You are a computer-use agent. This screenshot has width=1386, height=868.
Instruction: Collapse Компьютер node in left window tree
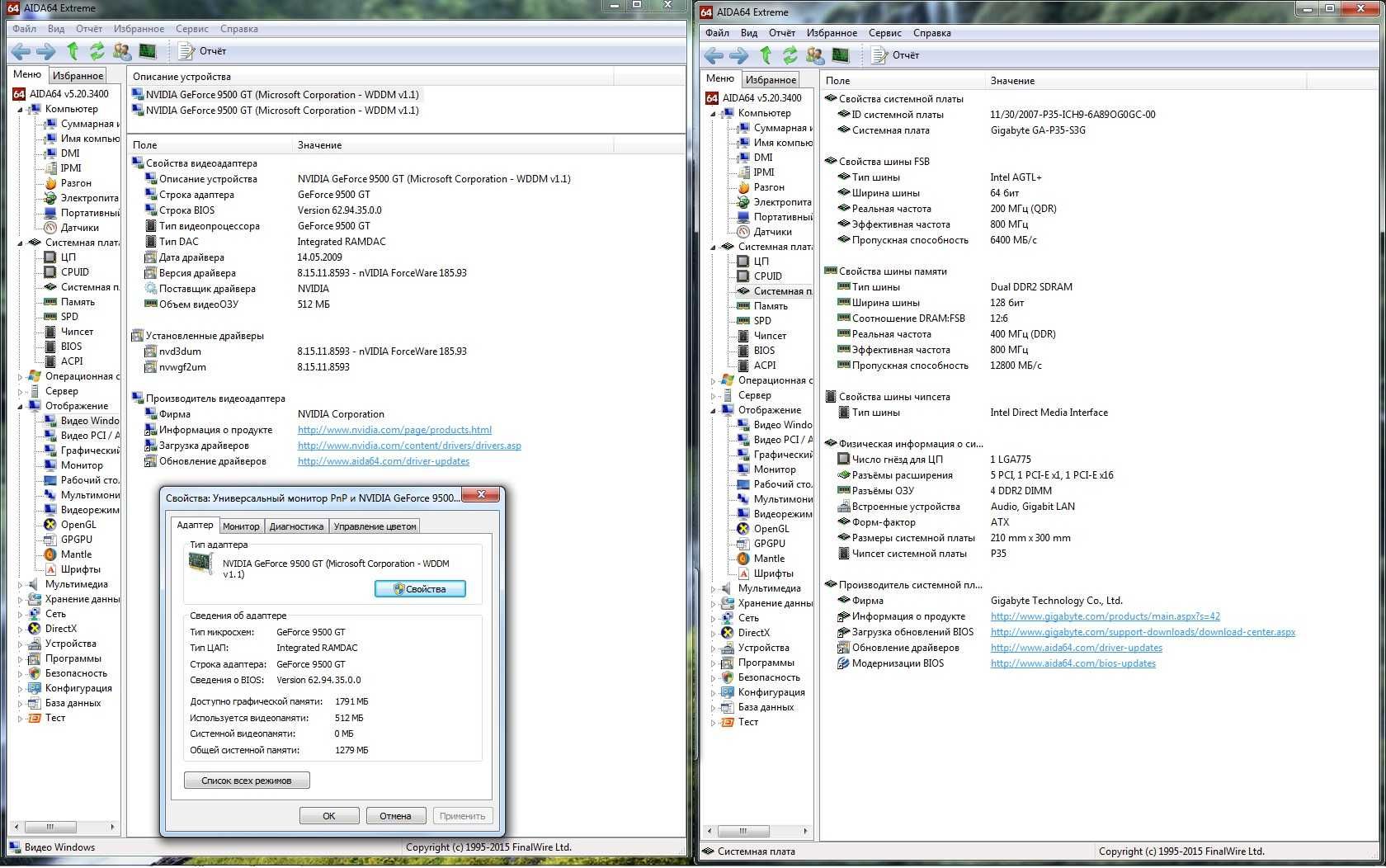21,109
